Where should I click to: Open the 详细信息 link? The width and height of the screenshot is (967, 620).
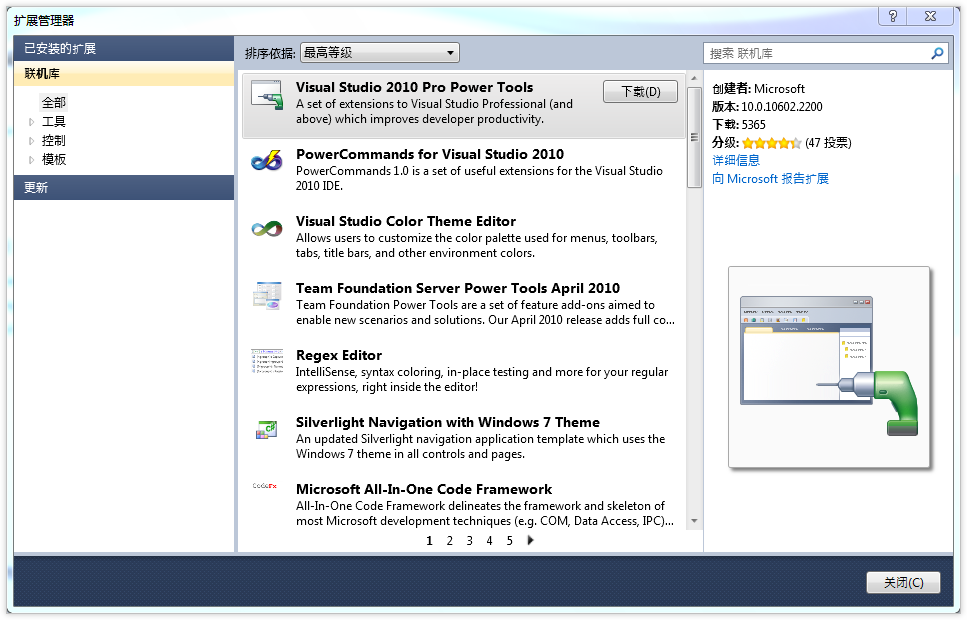(736, 160)
